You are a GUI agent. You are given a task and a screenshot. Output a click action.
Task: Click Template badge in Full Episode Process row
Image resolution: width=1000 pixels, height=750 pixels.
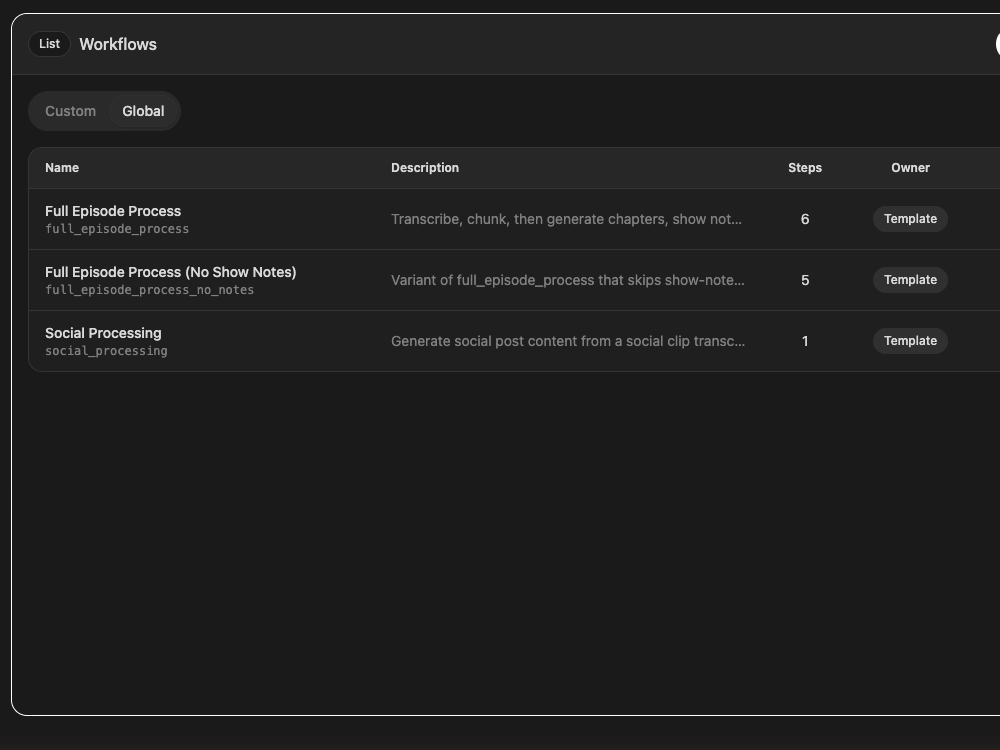pyautogui.click(x=910, y=219)
